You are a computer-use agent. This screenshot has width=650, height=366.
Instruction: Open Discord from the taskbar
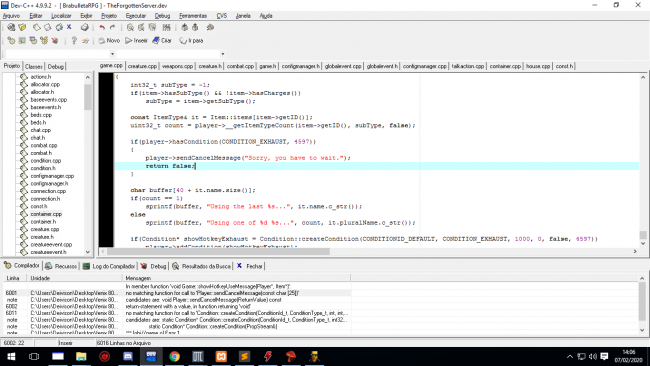point(128,356)
